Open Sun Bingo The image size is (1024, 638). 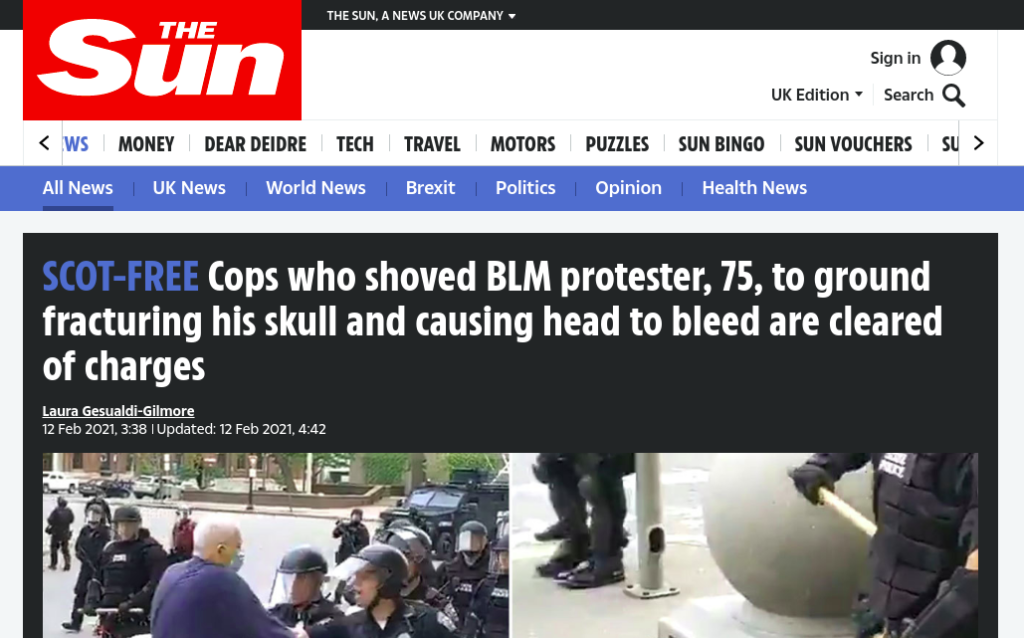pos(721,144)
